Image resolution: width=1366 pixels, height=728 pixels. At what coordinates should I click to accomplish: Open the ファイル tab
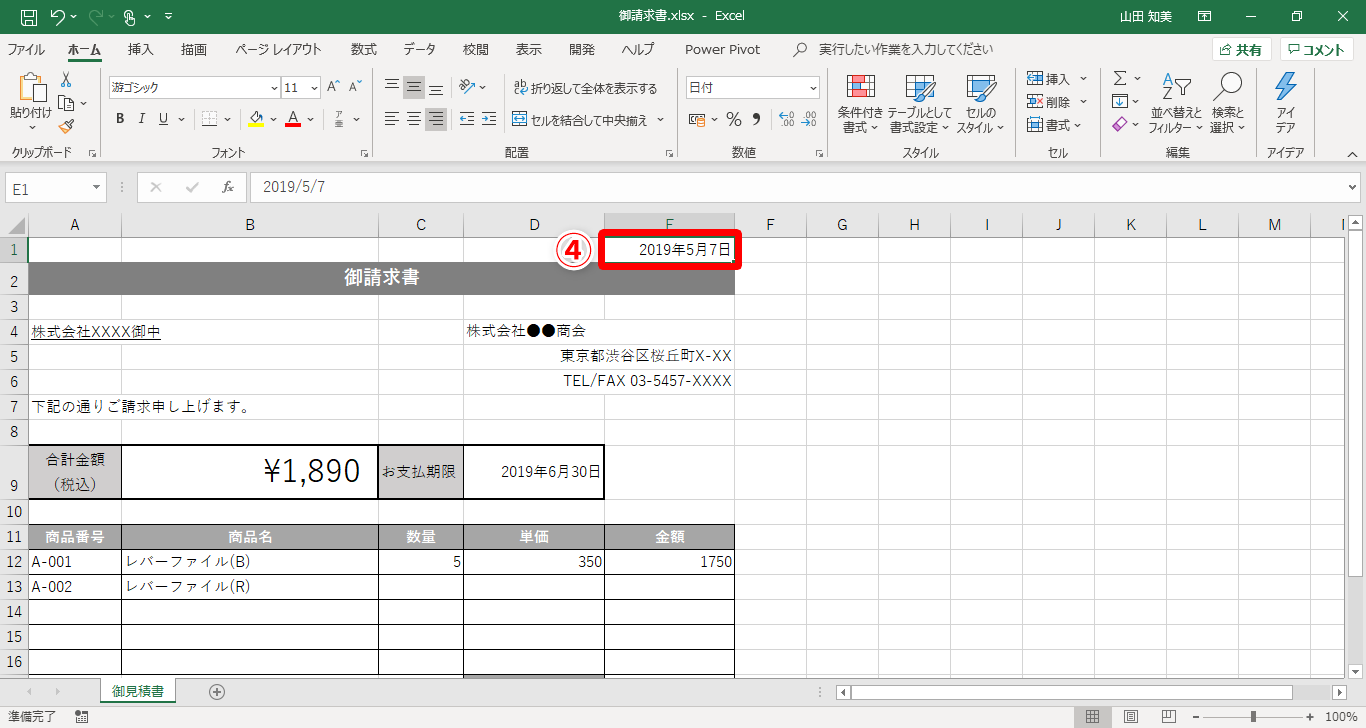(x=26, y=49)
